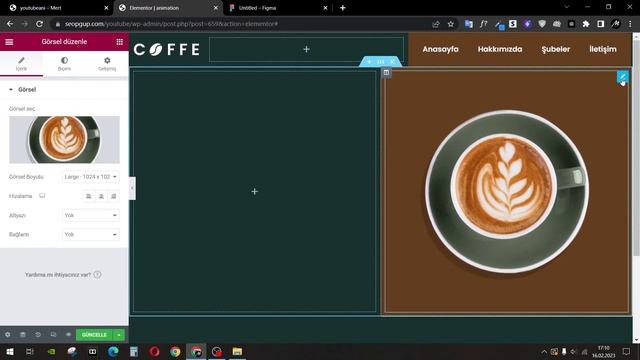Screen dimensions: 640x360
Task: Click the blue image widget edit pencil
Action: pyautogui.click(x=622, y=77)
